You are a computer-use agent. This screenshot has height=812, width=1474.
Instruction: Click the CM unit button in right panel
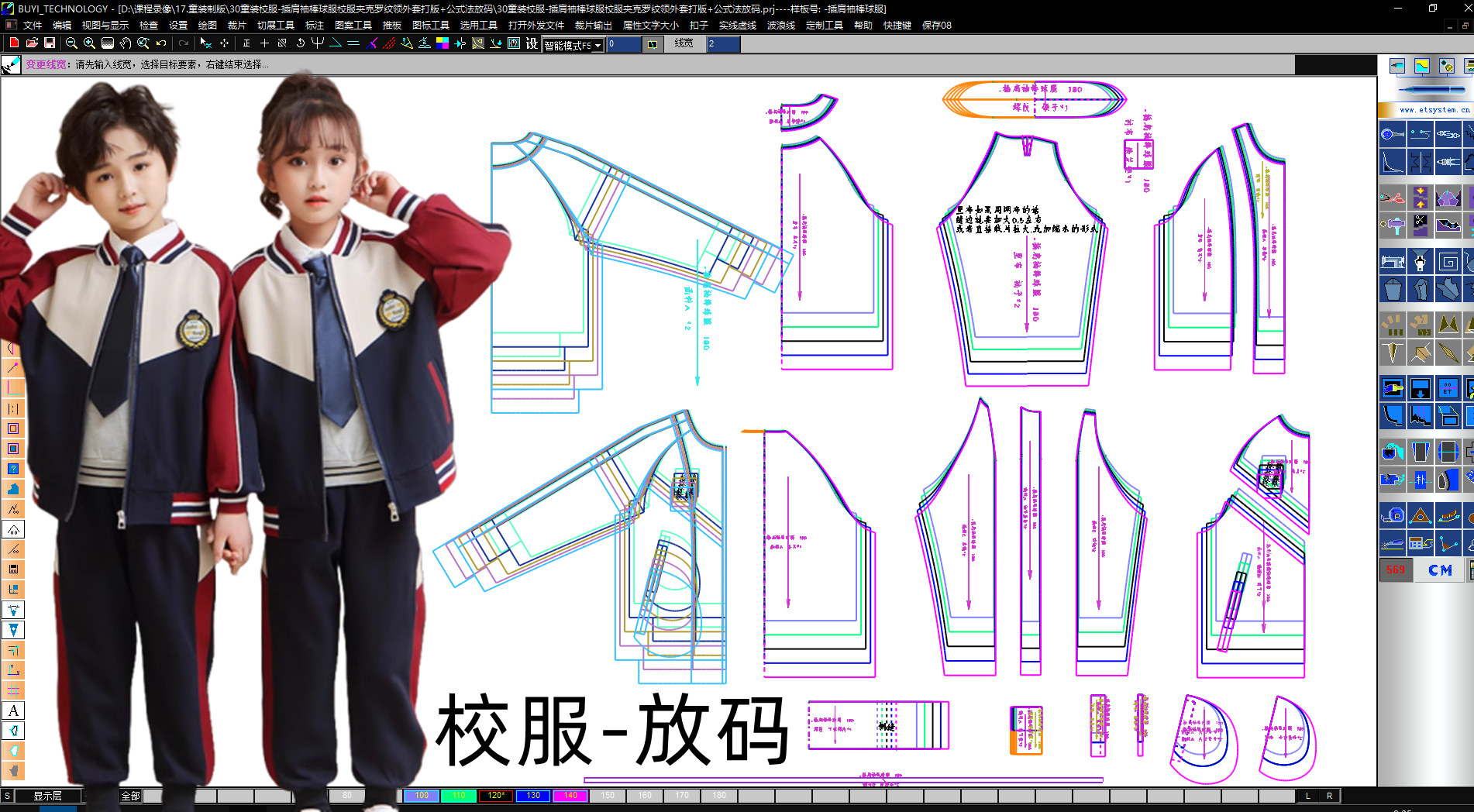click(x=1439, y=569)
